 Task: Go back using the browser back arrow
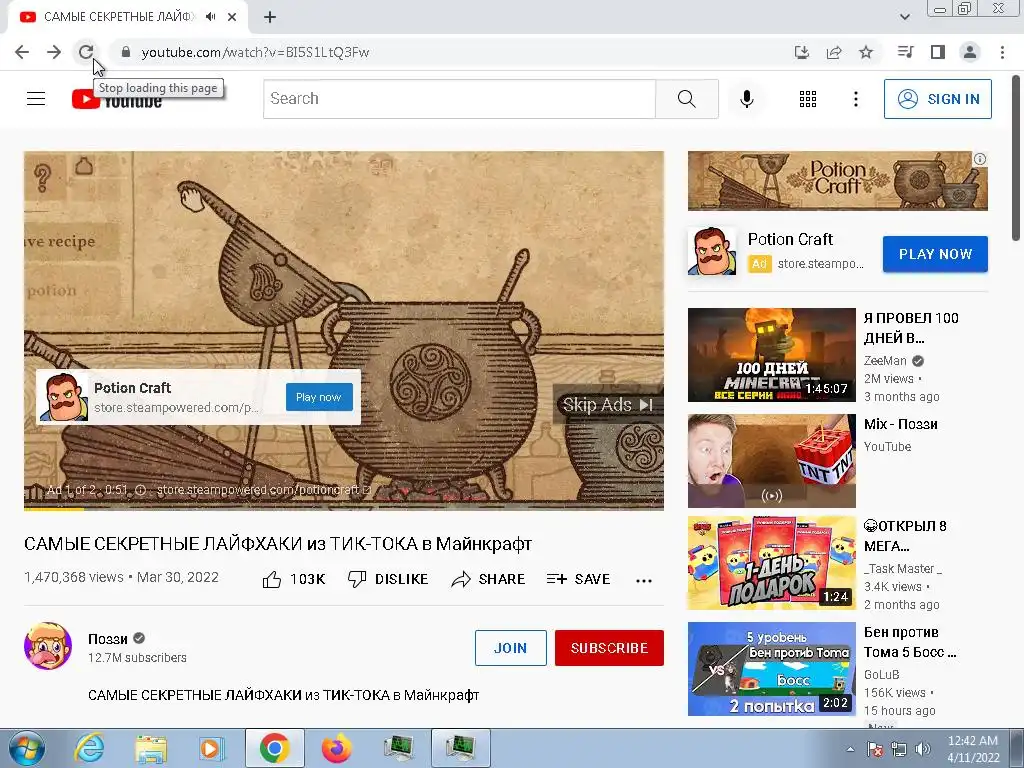(22, 52)
